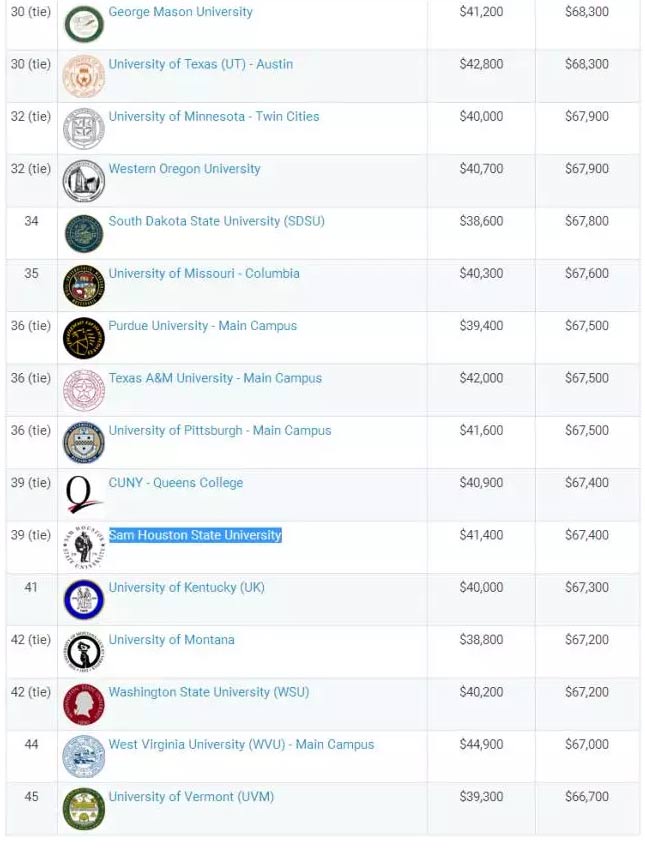
Task: Click the Texas A&M pink star seal
Action: pyautogui.click(x=84, y=390)
